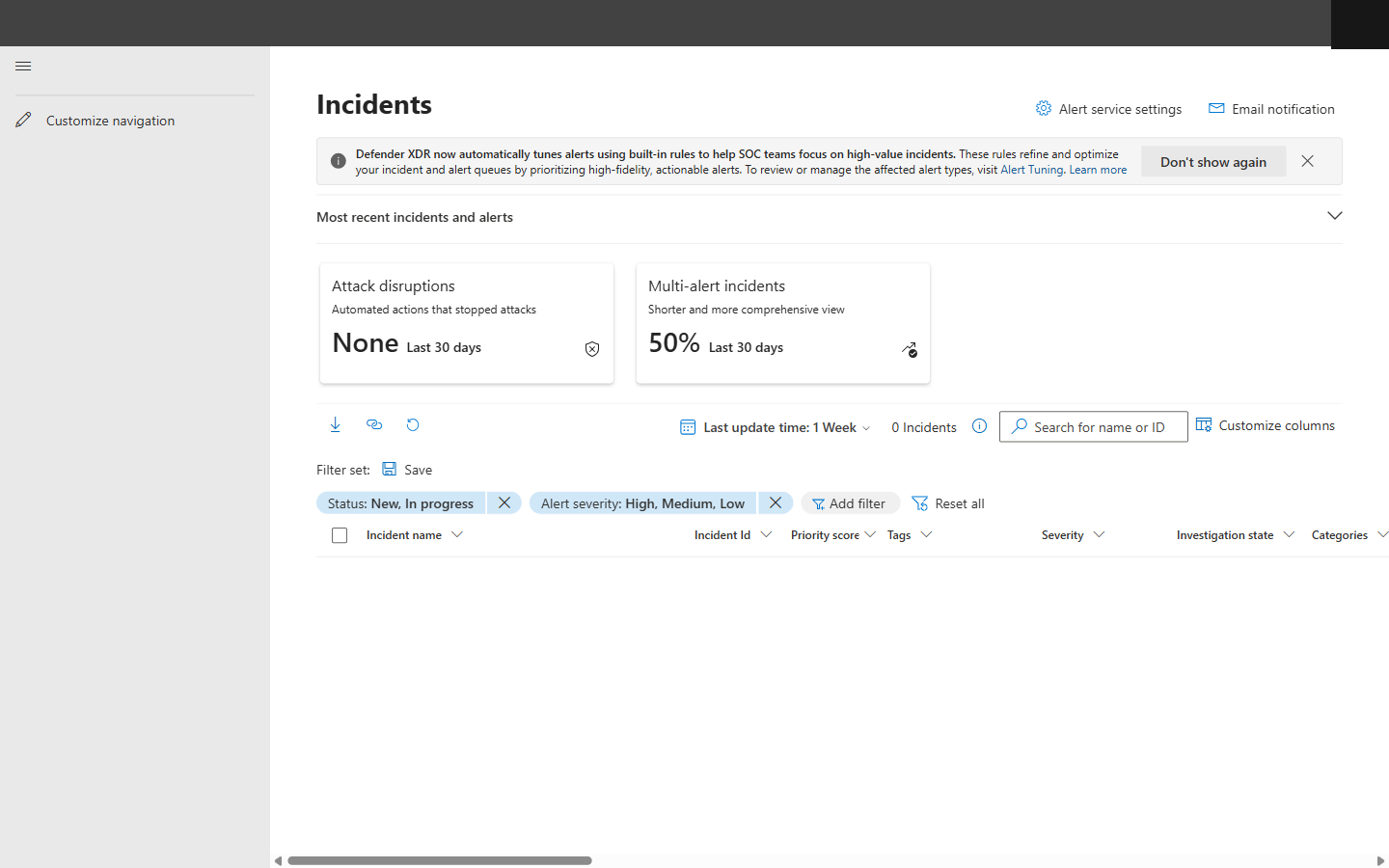
Task: Collapse the Most recent incidents section
Action: [x=1335, y=216]
